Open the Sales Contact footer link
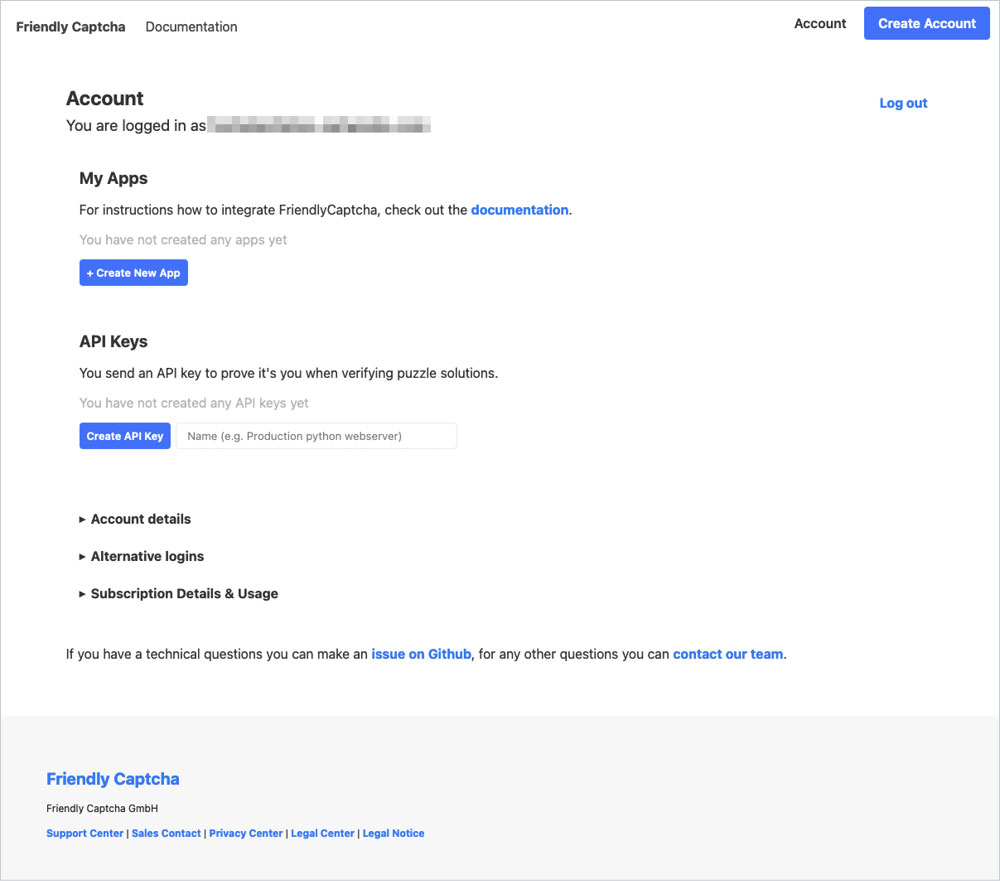 166,832
